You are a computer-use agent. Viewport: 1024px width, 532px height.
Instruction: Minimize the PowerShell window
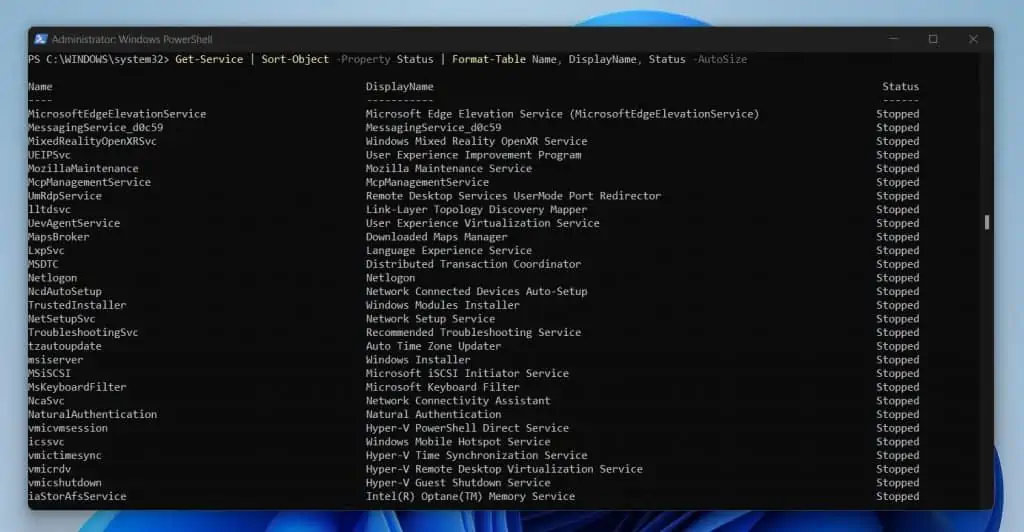[893, 39]
